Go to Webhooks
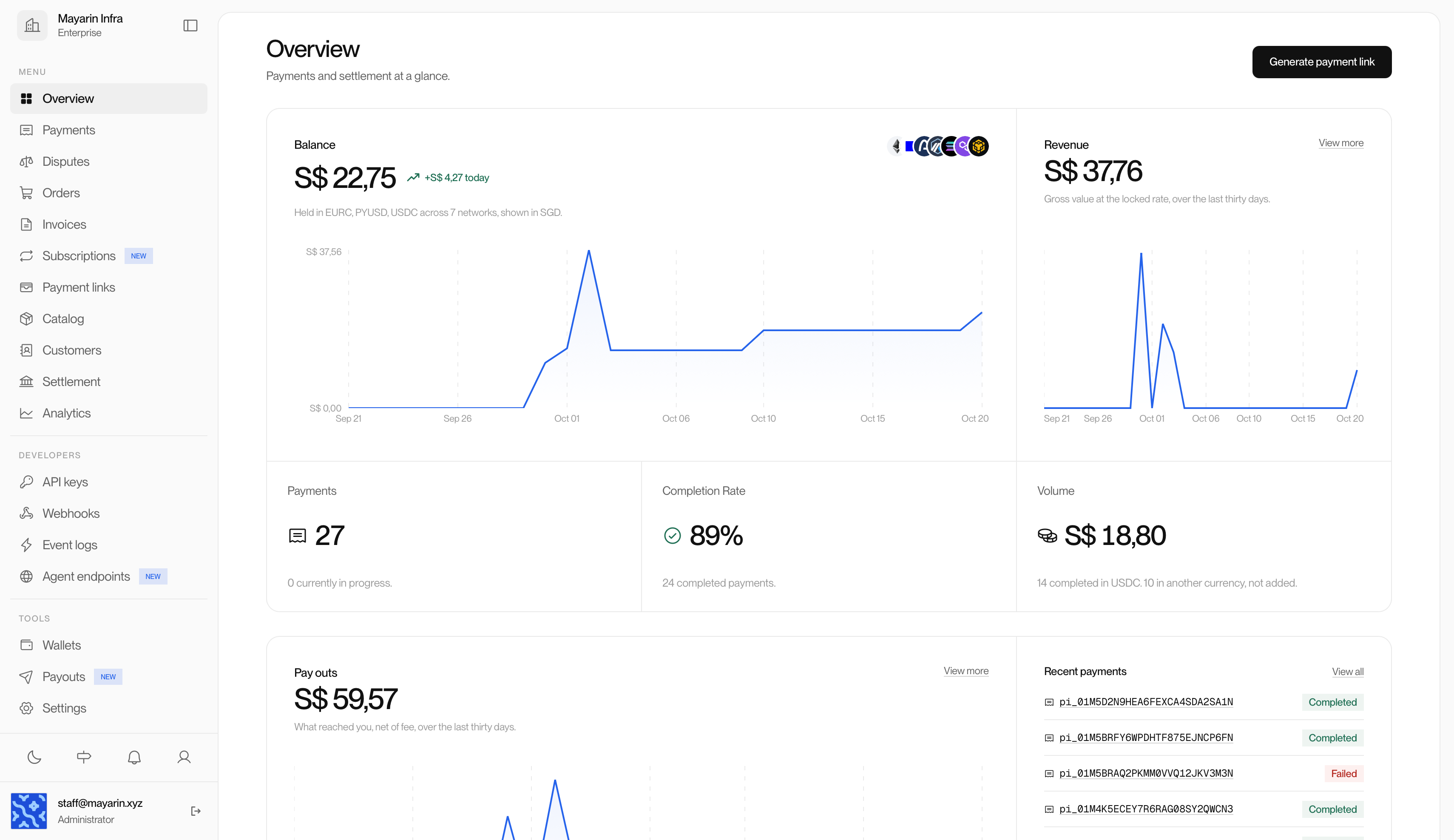The image size is (1454, 840). (x=109, y=514)
